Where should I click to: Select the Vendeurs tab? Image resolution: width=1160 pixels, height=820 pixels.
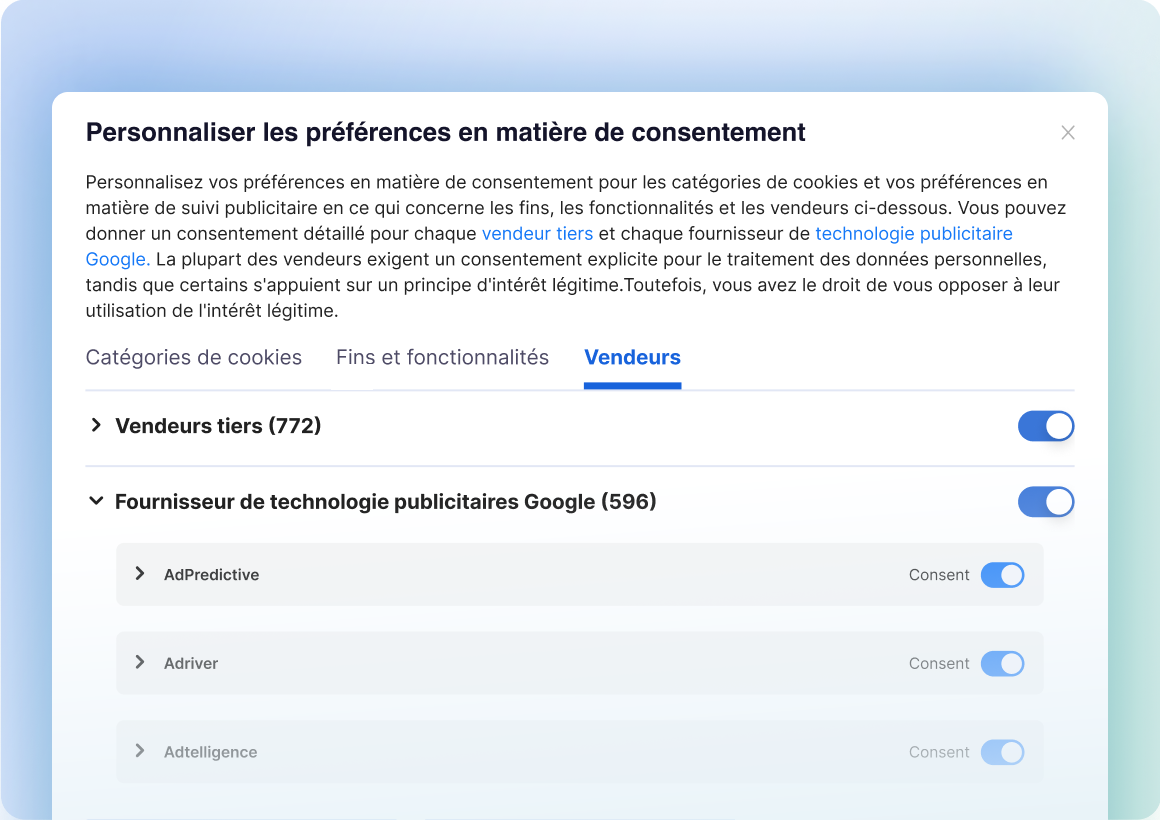pyautogui.click(x=632, y=357)
